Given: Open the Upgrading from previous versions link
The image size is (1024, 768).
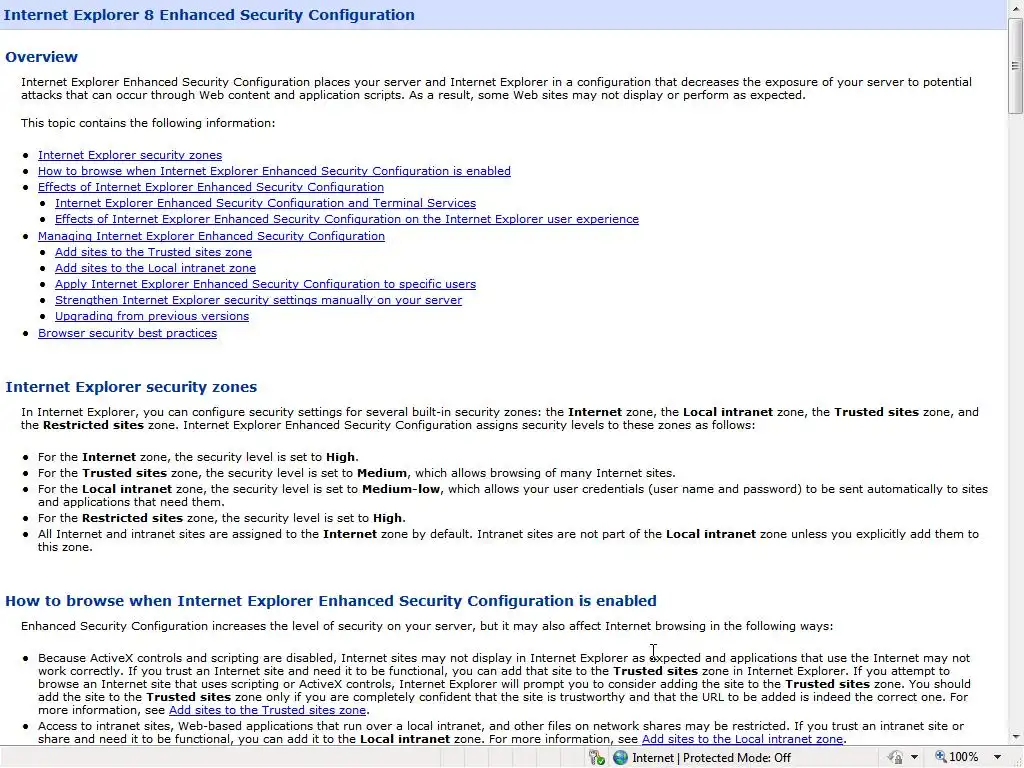Looking at the screenshot, I should [152, 316].
